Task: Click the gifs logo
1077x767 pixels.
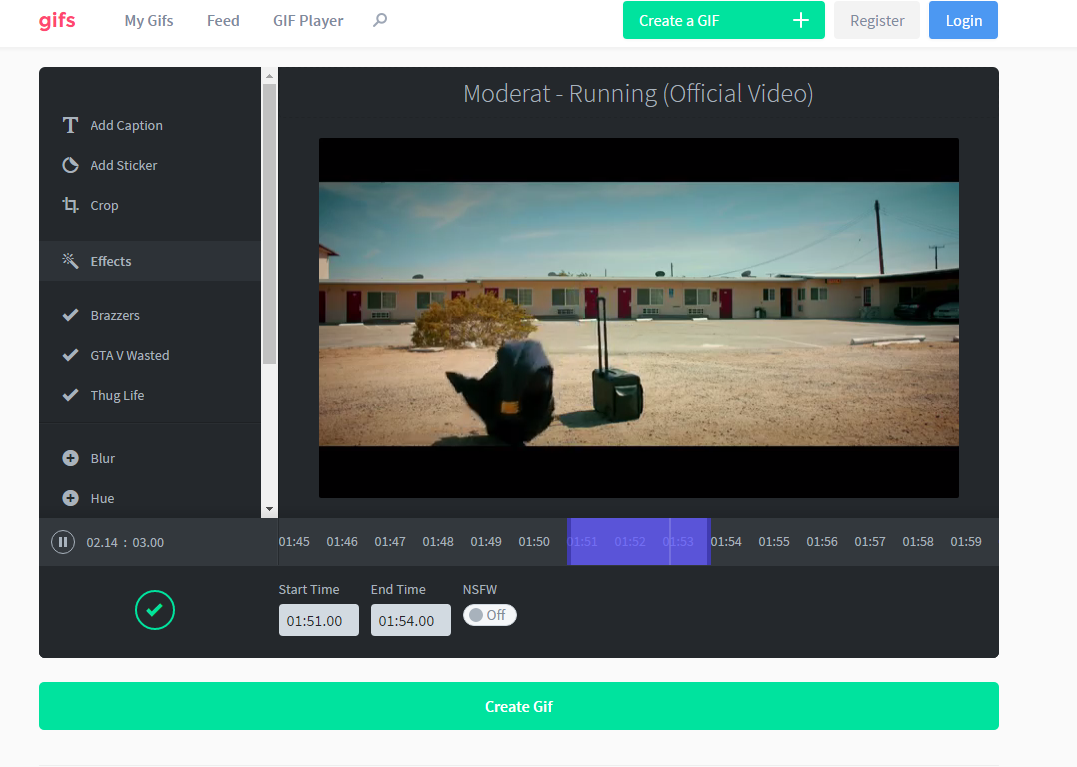Action: (x=57, y=20)
